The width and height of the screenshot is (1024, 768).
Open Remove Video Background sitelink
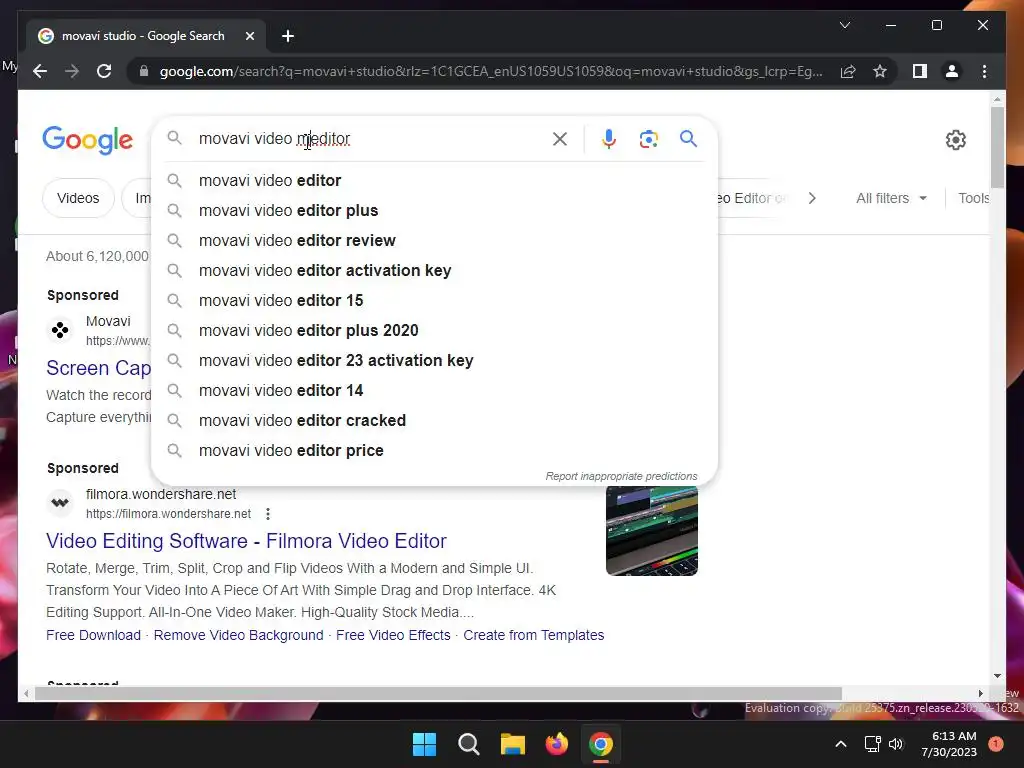(238, 635)
